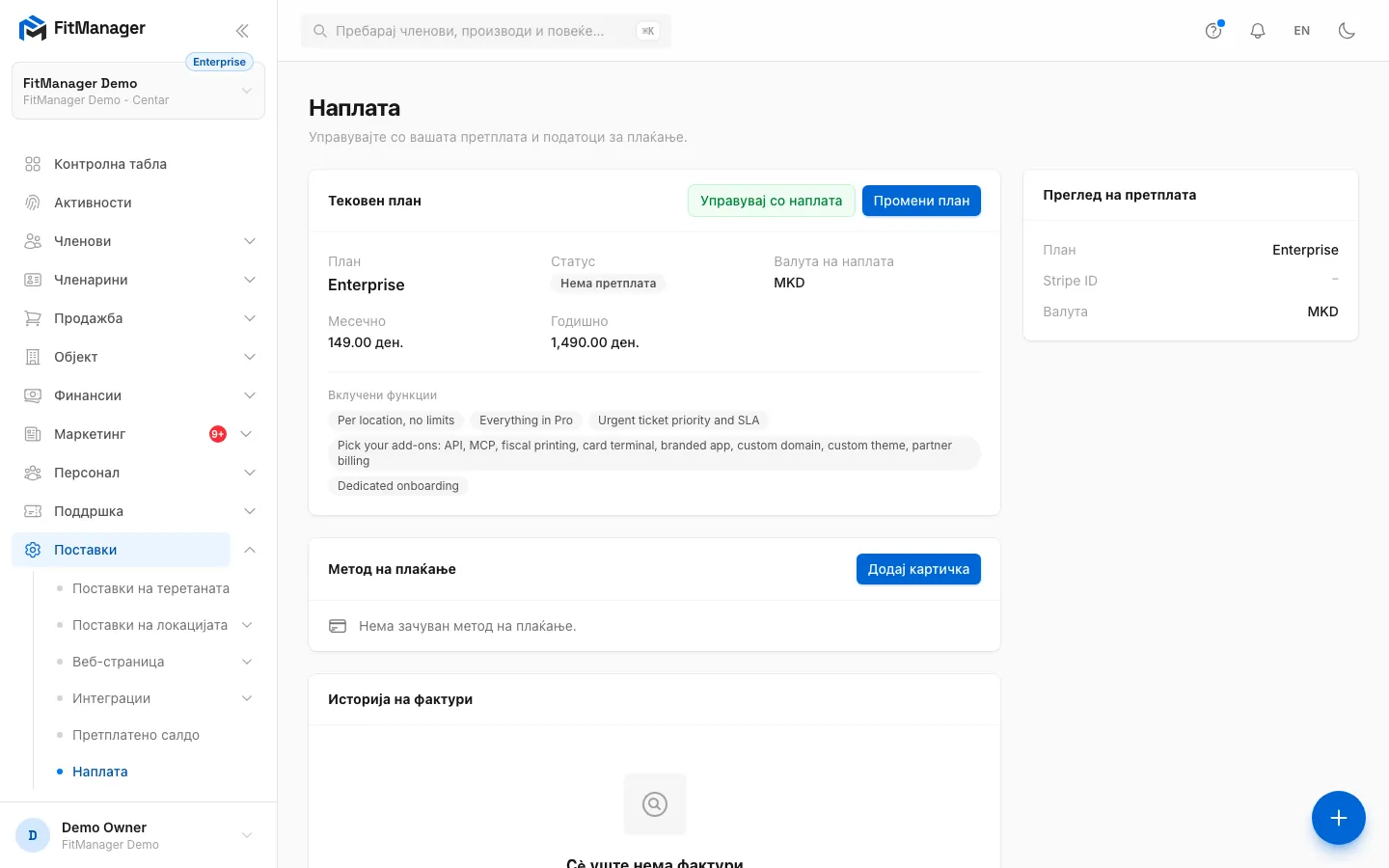Screen dimensions: 1389x868
Task: Expand the Финансии menu chevron
Action: [250, 395]
